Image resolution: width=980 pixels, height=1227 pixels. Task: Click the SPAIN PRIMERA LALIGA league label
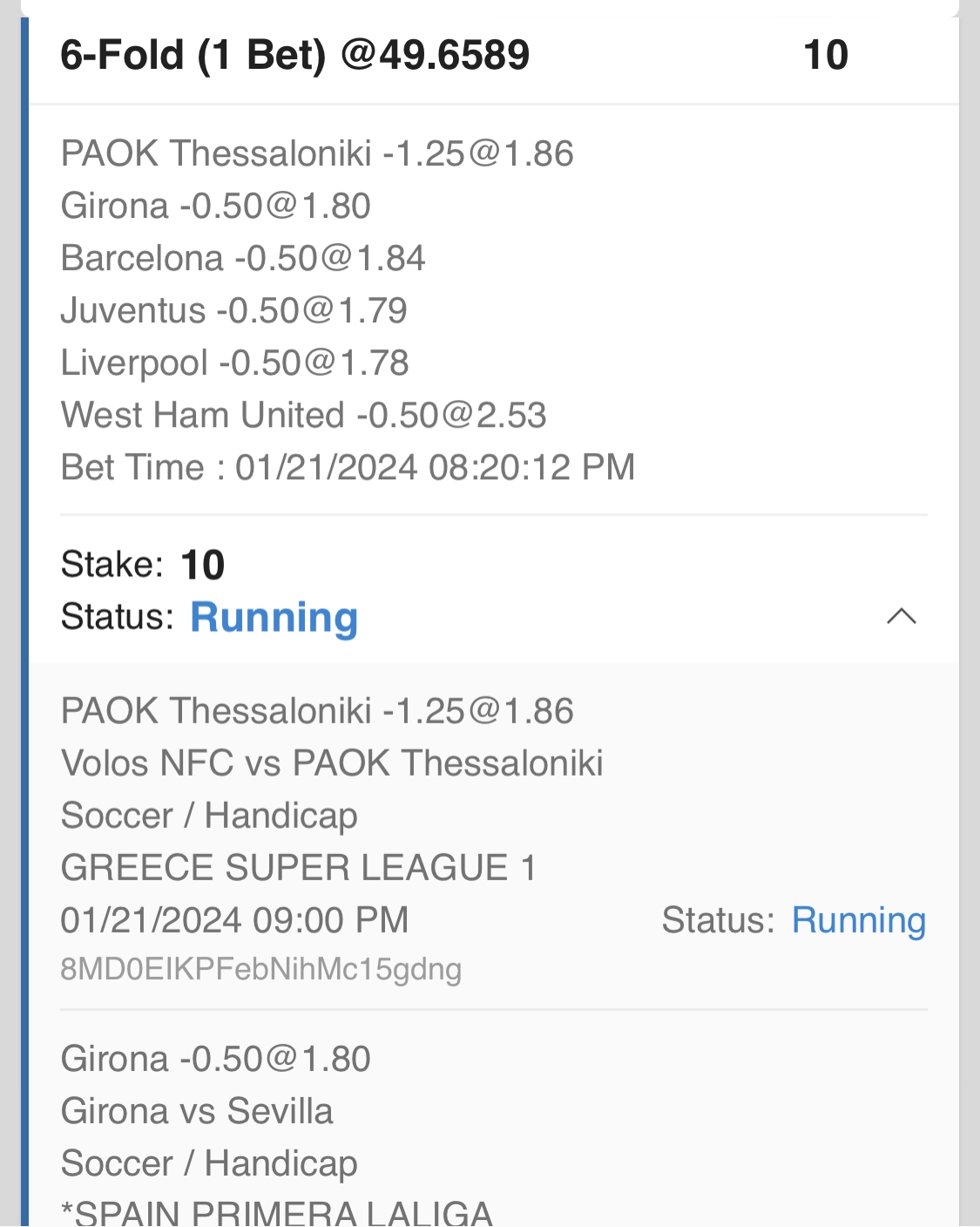[x=277, y=1213]
